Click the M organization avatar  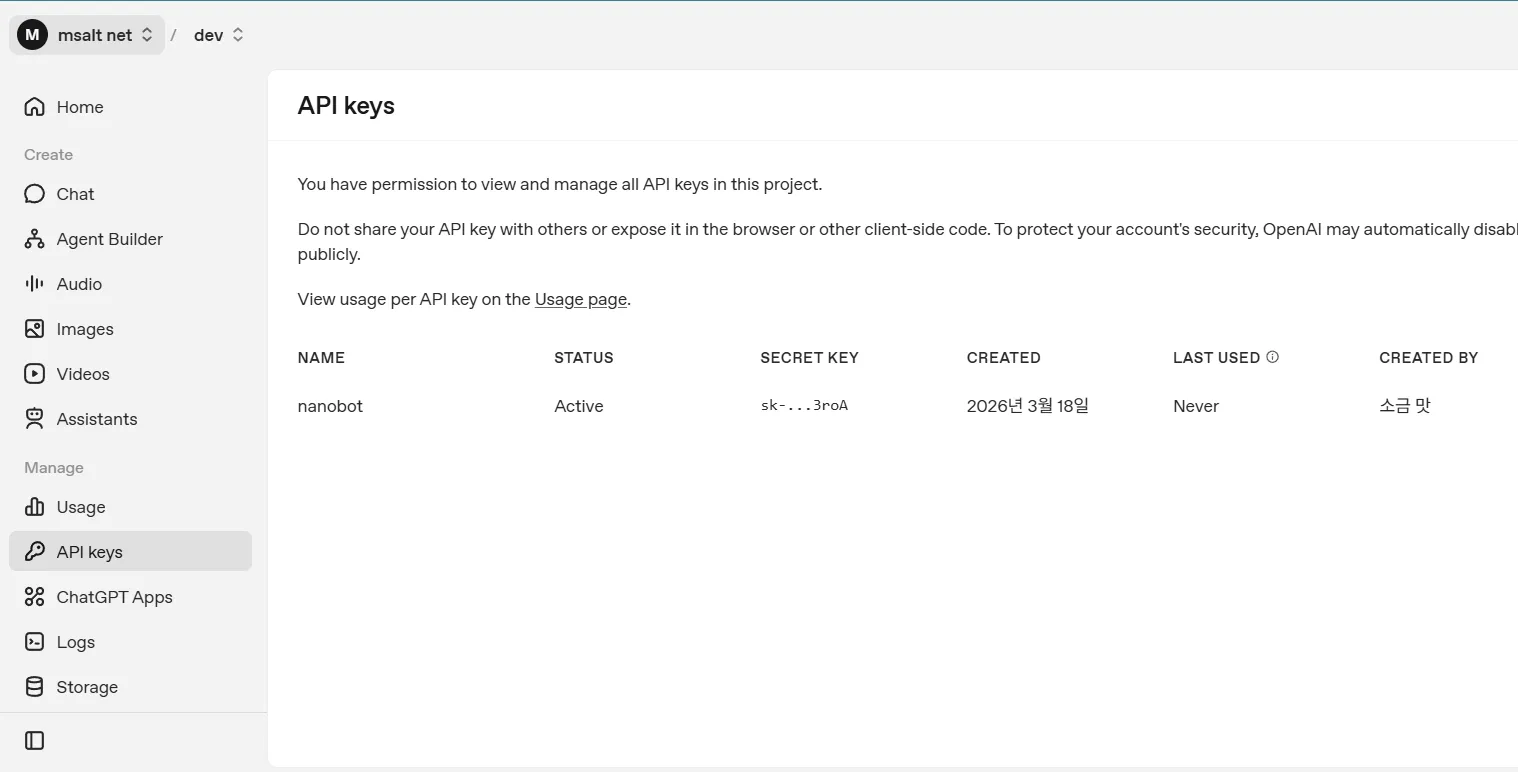click(32, 35)
